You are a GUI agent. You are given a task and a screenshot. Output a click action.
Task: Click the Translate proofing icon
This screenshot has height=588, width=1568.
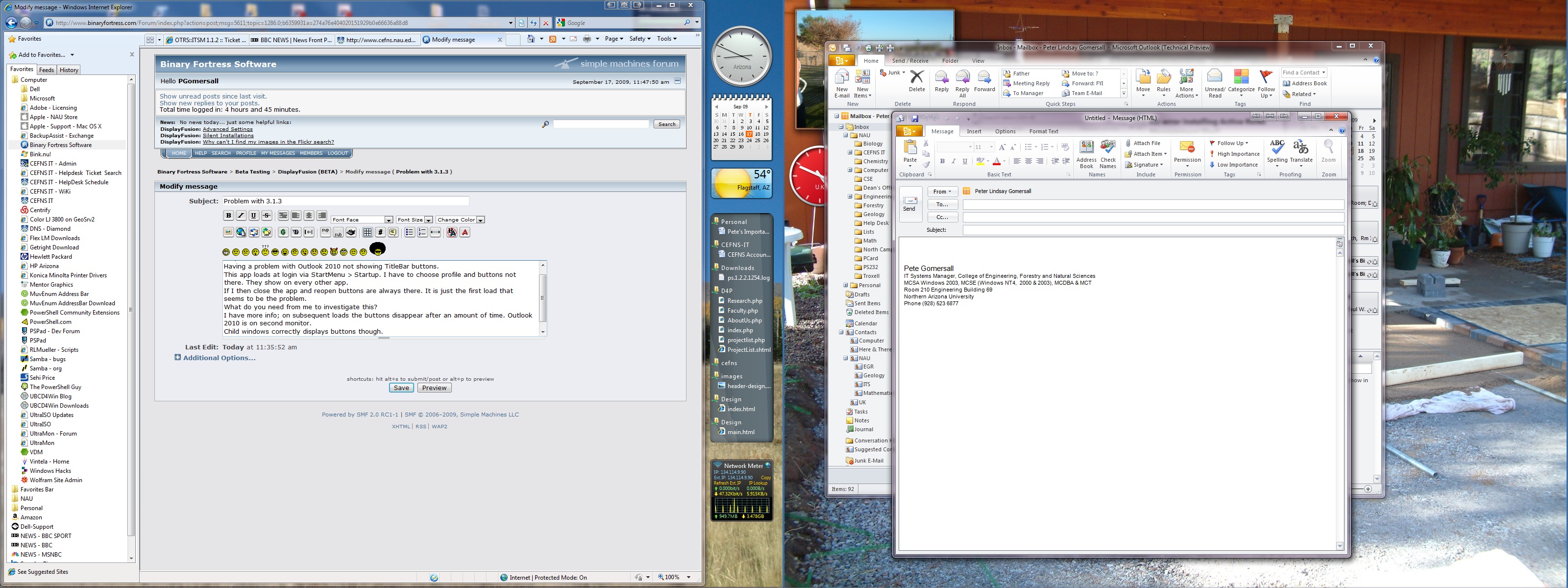pos(1301,151)
